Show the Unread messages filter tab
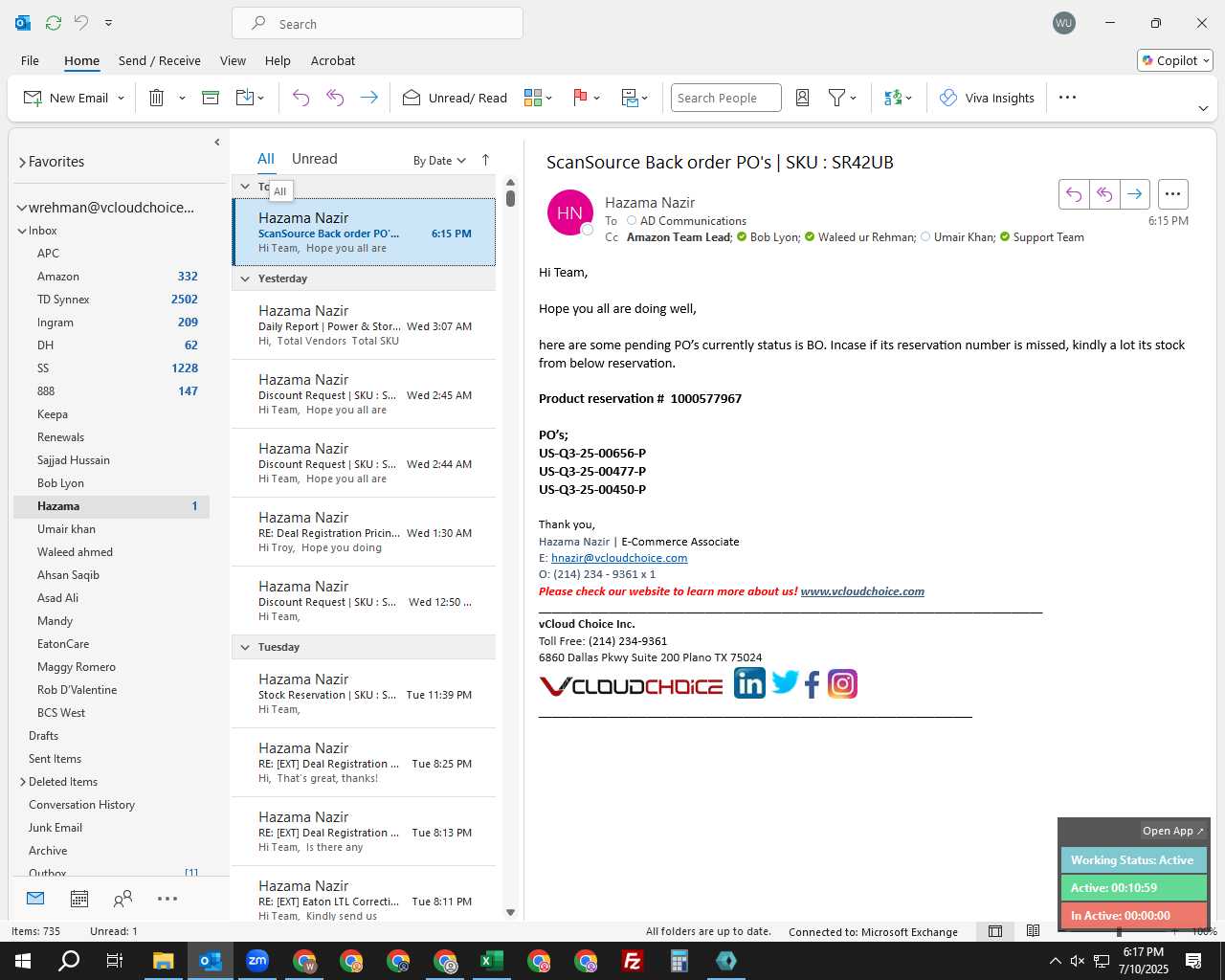This screenshot has height=980, width=1225. point(314,159)
